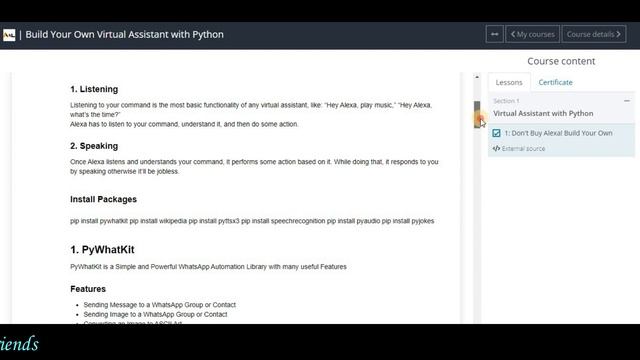
Task: Collapse Section 1 with minus icon
Action: pyautogui.click(x=627, y=101)
